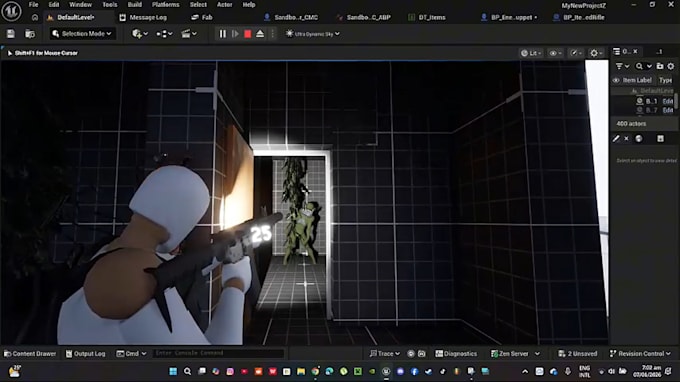The width and height of the screenshot is (680, 382).
Task: Open the viewport Show eye dropdown
Action: click(556, 53)
